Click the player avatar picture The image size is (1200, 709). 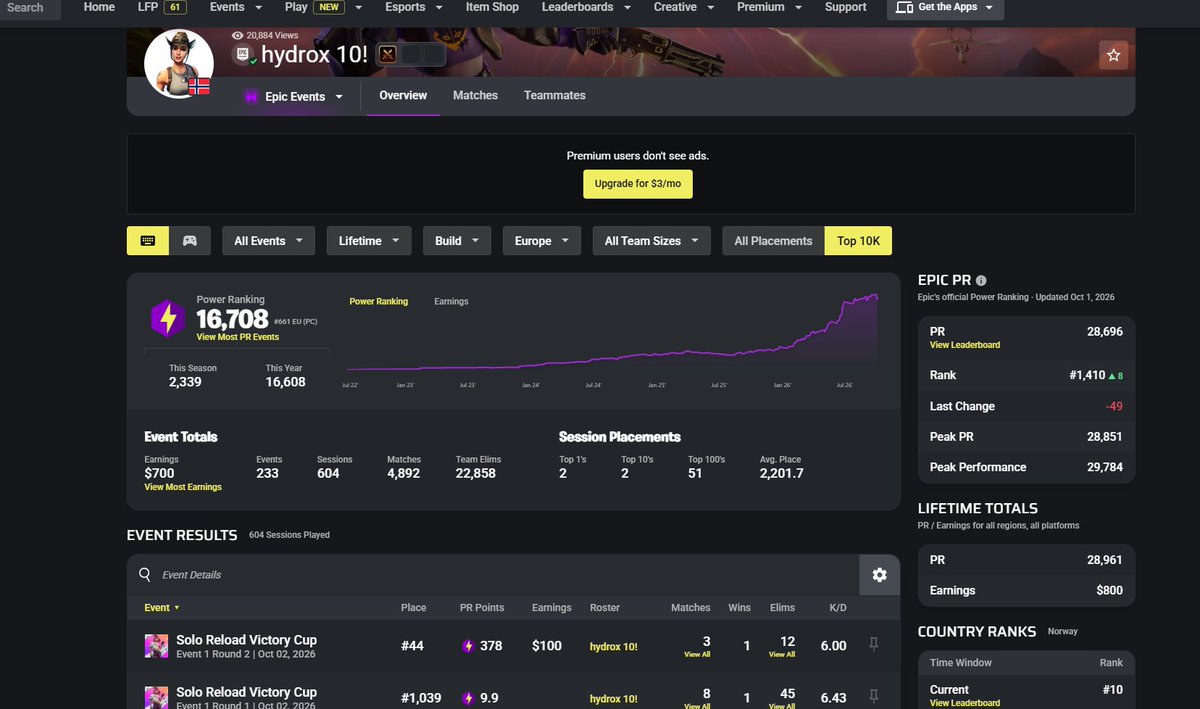pos(179,63)
